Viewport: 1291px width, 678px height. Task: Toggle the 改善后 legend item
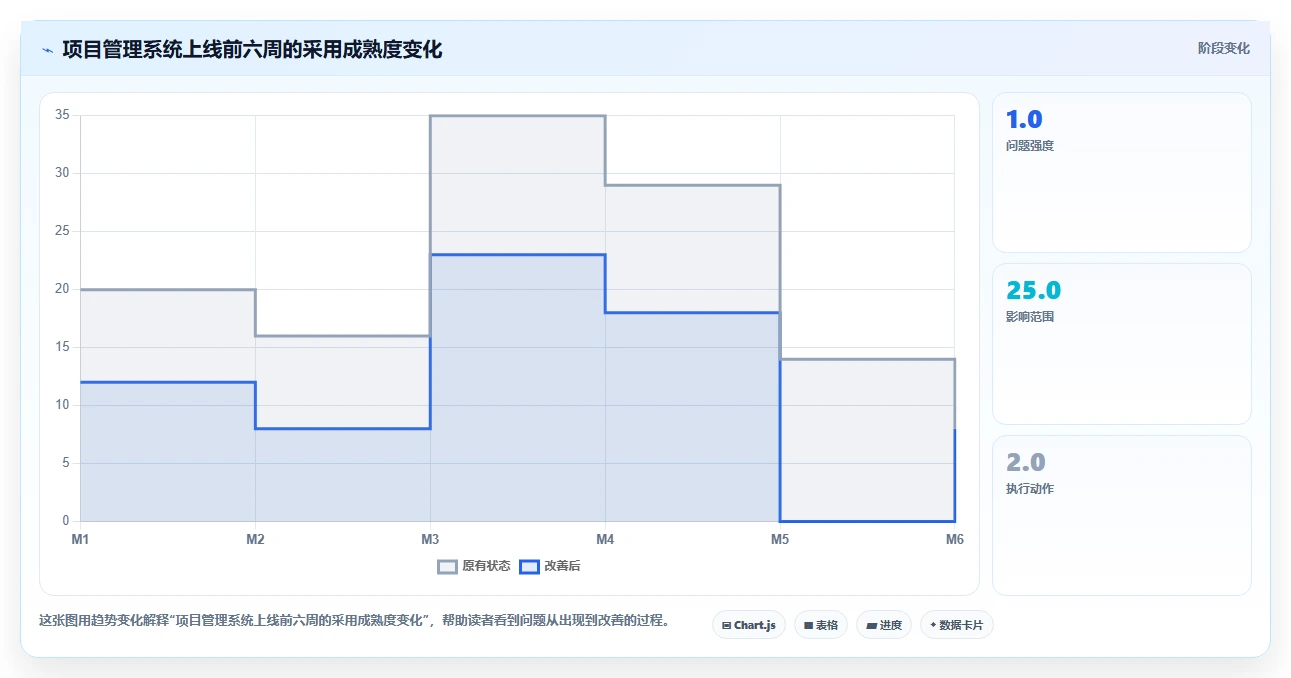[550, 566]
